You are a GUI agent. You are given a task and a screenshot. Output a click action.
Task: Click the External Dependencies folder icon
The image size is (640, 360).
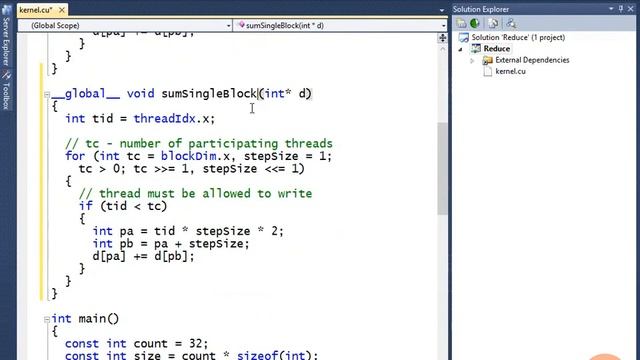pyautogui.click(x=487, y=60)
